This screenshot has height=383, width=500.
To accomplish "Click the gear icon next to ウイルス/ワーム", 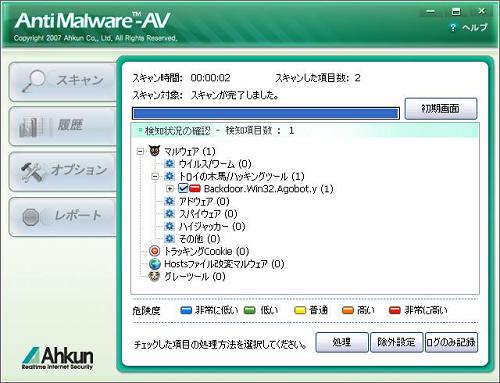I will click(170, 163).
